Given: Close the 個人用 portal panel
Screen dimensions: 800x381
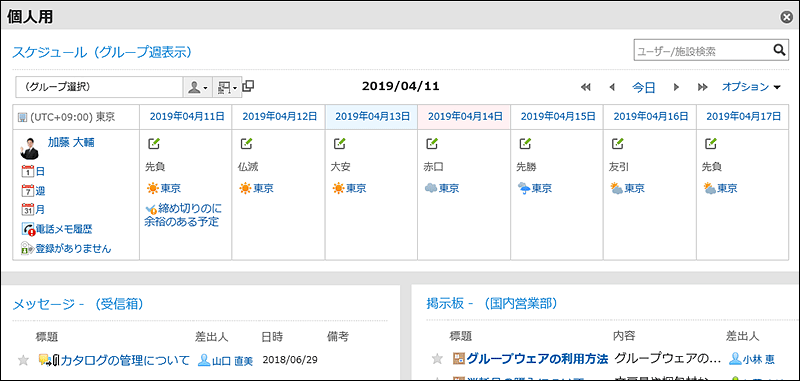Looking at the screenshot, I should 786,17.
